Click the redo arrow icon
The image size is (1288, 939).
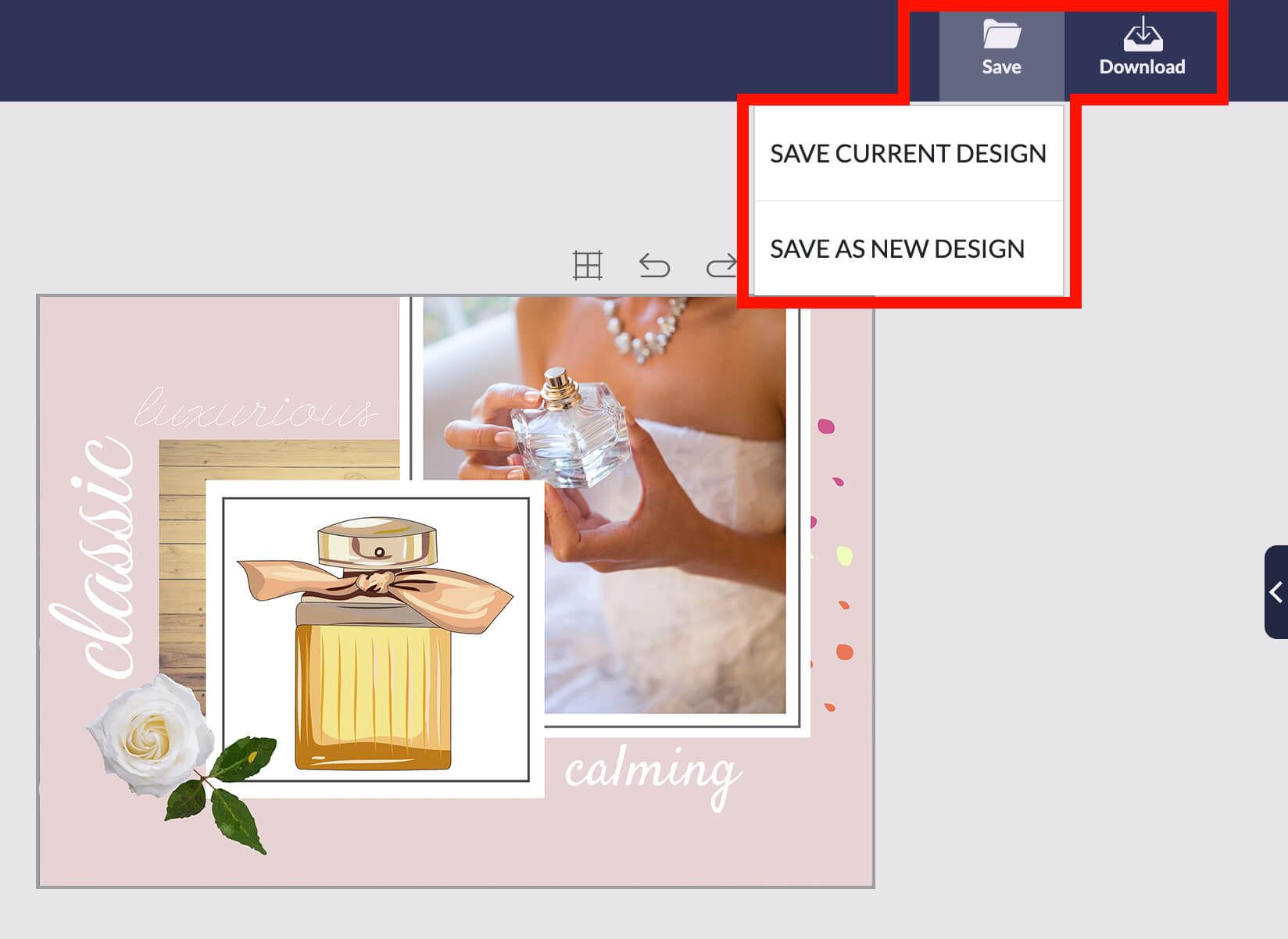point(721,266)
